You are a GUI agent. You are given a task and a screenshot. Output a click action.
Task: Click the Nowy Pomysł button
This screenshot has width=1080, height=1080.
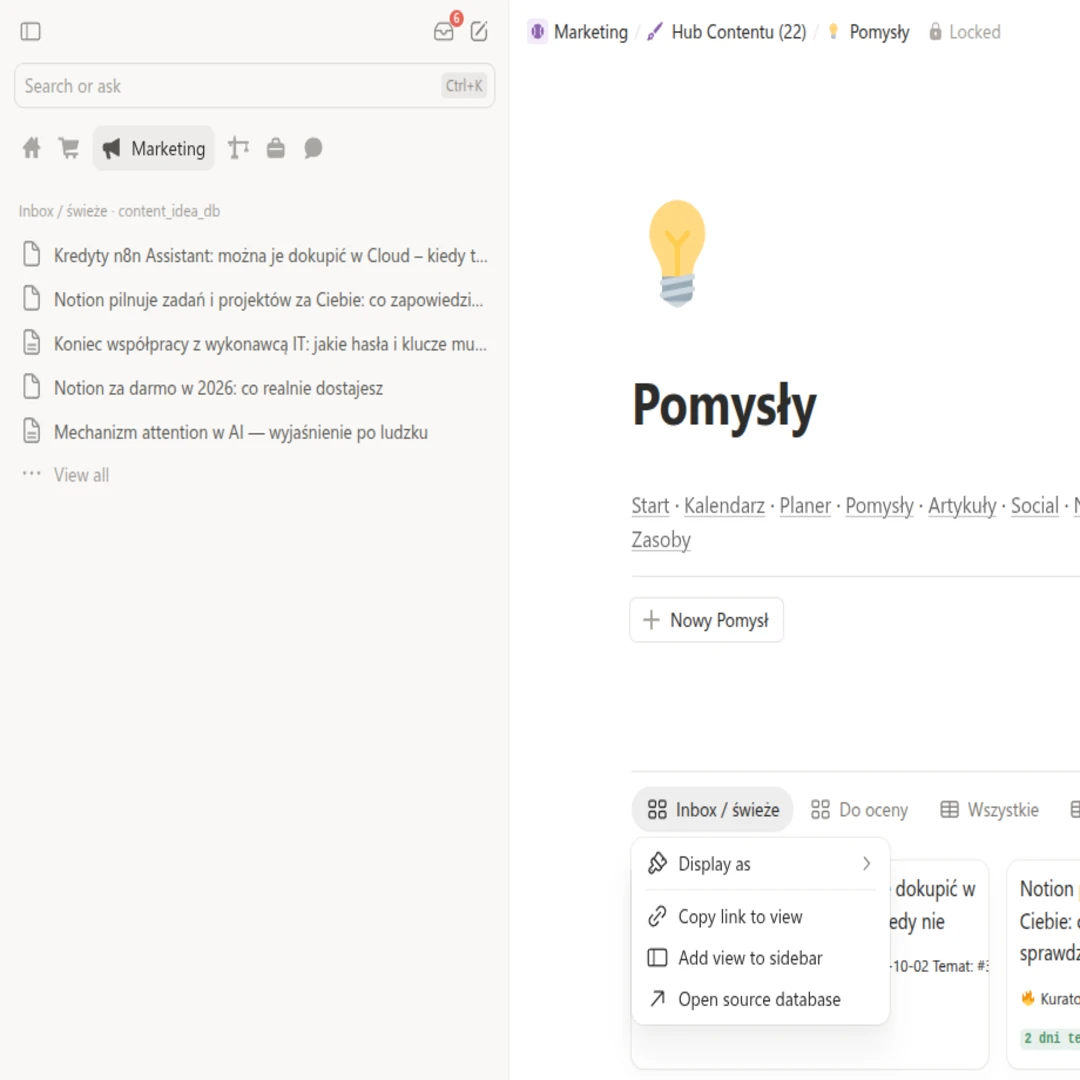pos(706,620)
